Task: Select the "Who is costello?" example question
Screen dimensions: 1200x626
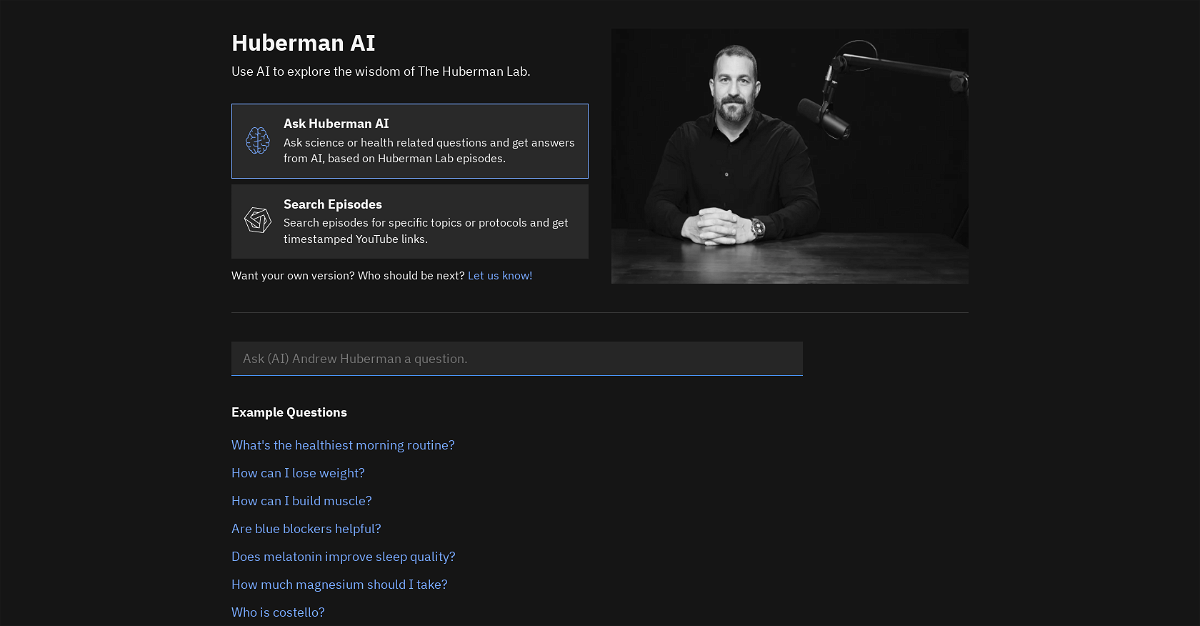Action: click(278, 612)
